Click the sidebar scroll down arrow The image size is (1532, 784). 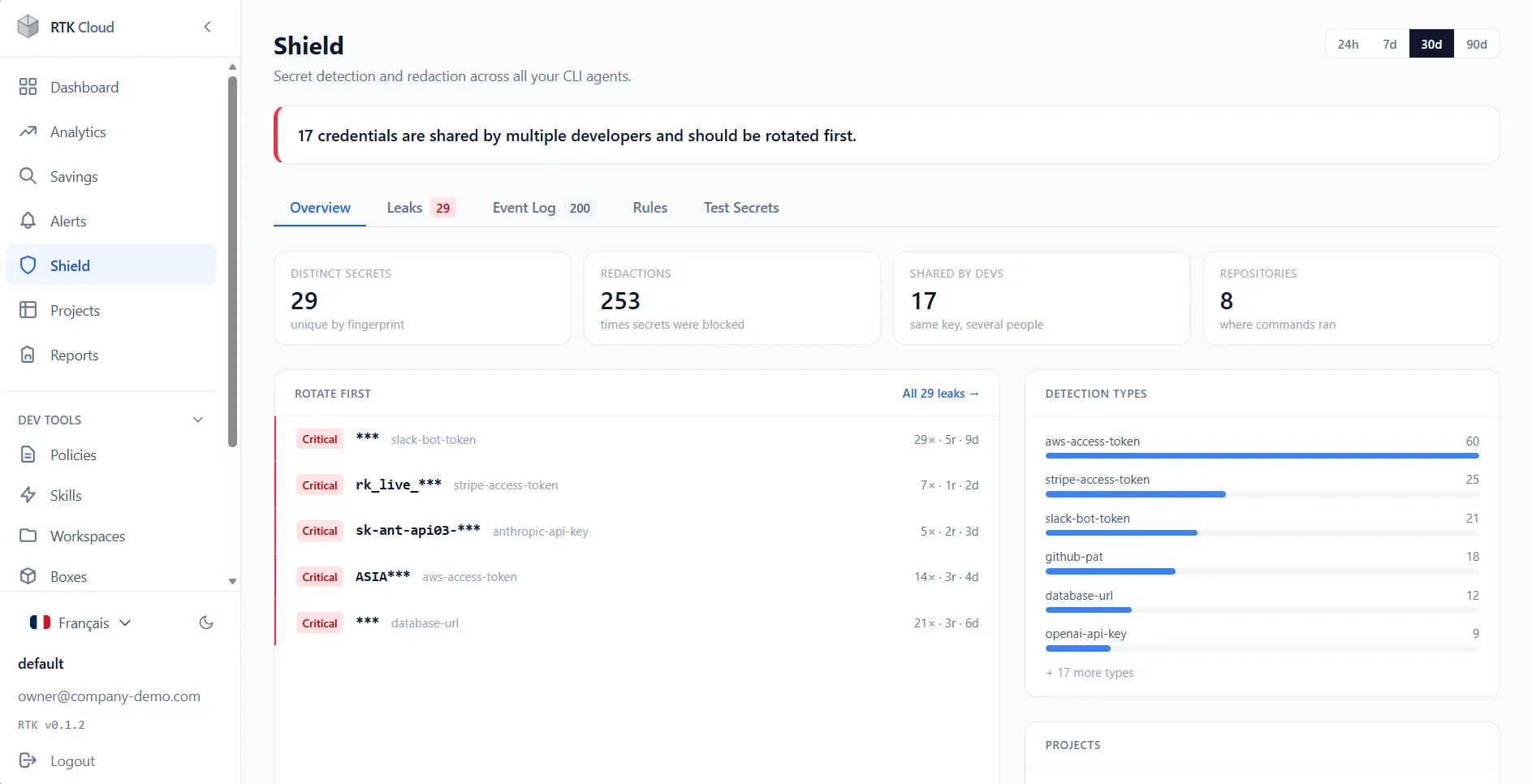pyautogui.click(x=233, y=581)
